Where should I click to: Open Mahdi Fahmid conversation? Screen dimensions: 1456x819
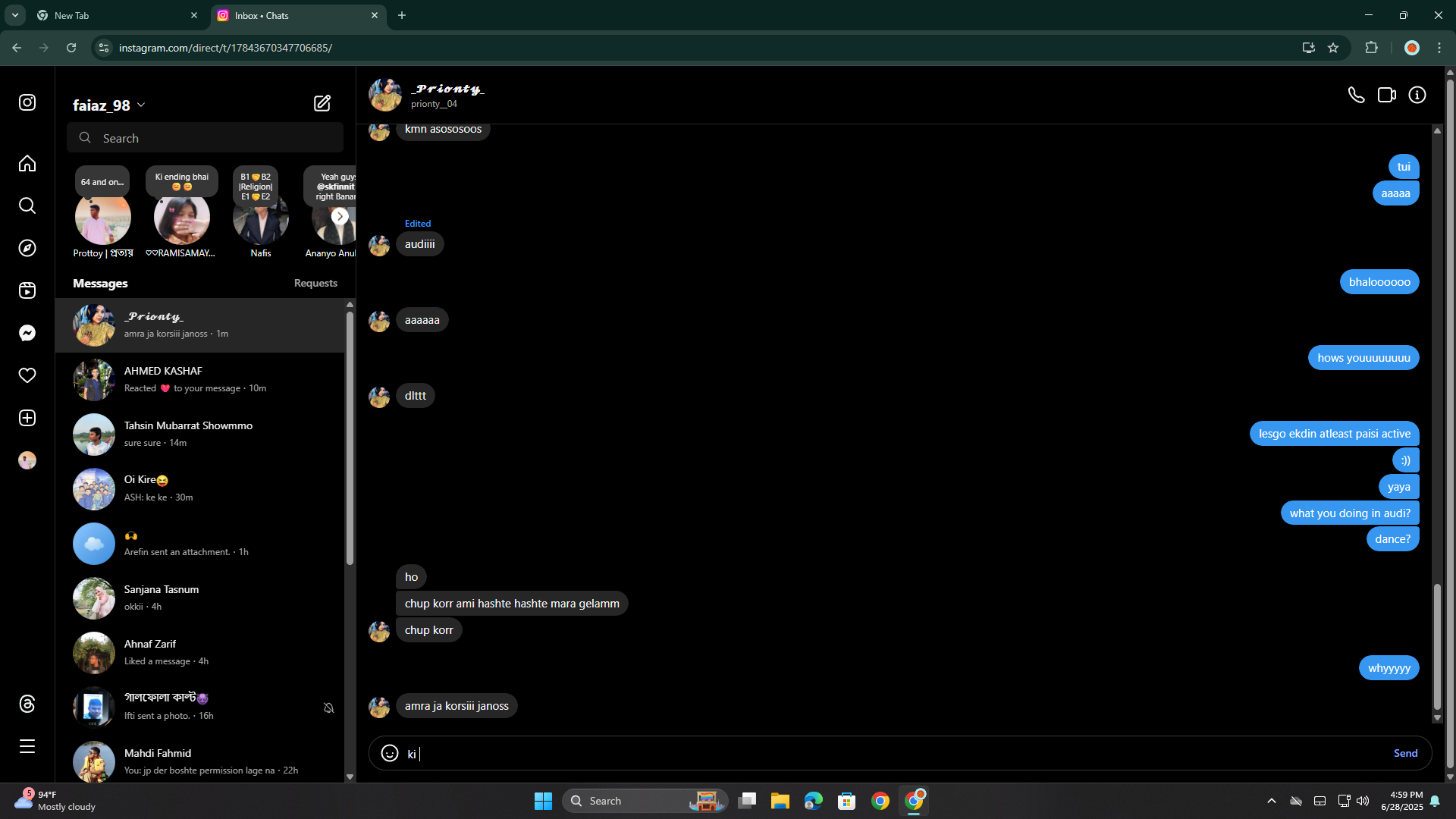click(x=200, y=761)
